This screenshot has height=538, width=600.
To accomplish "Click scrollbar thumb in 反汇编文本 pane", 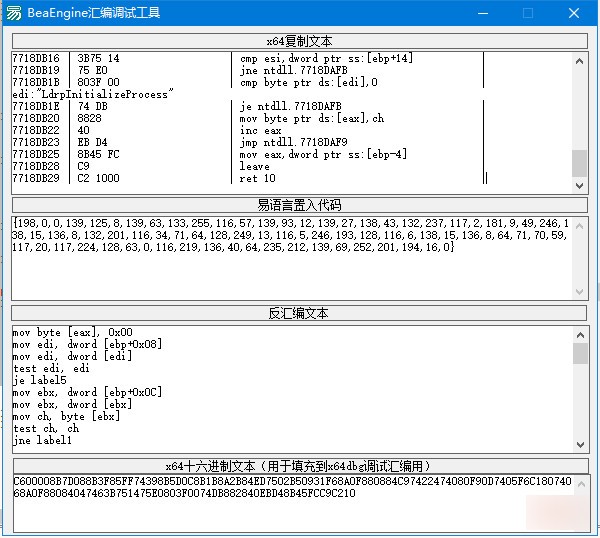I will pyautogui.click(x=580, y=353).
